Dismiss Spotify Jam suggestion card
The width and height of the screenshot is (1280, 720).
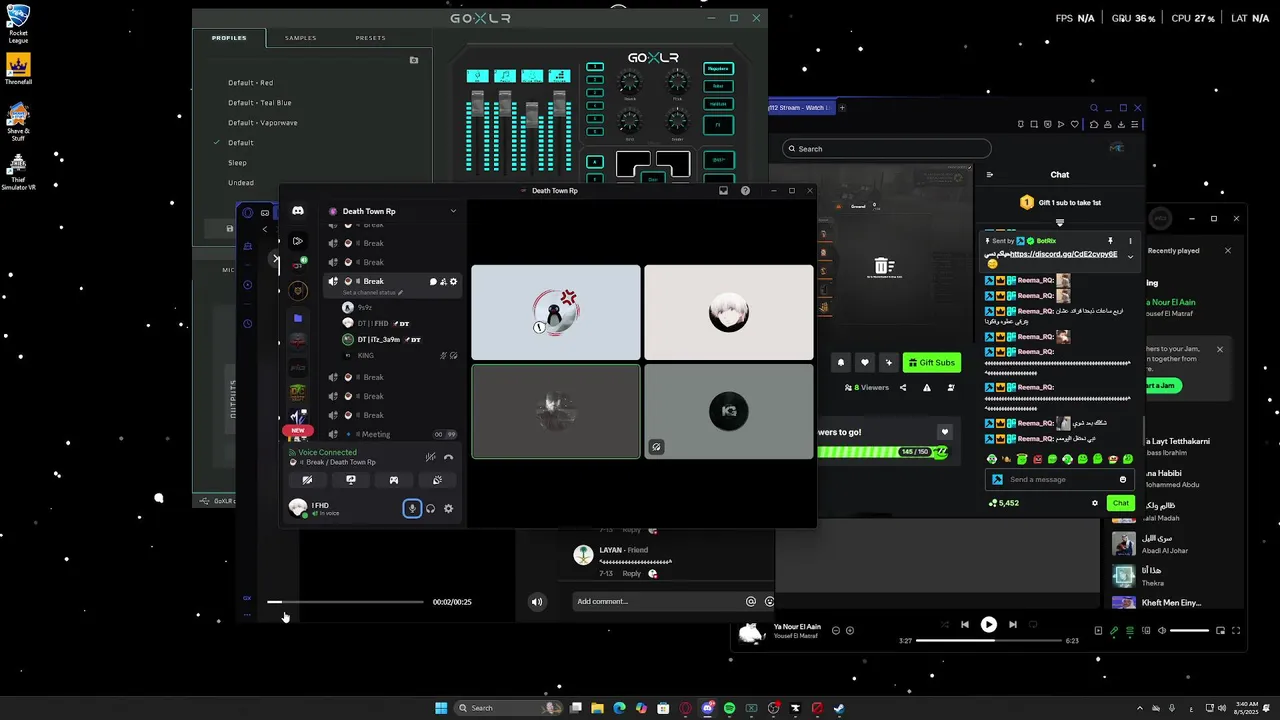(x=1220, y=350)
